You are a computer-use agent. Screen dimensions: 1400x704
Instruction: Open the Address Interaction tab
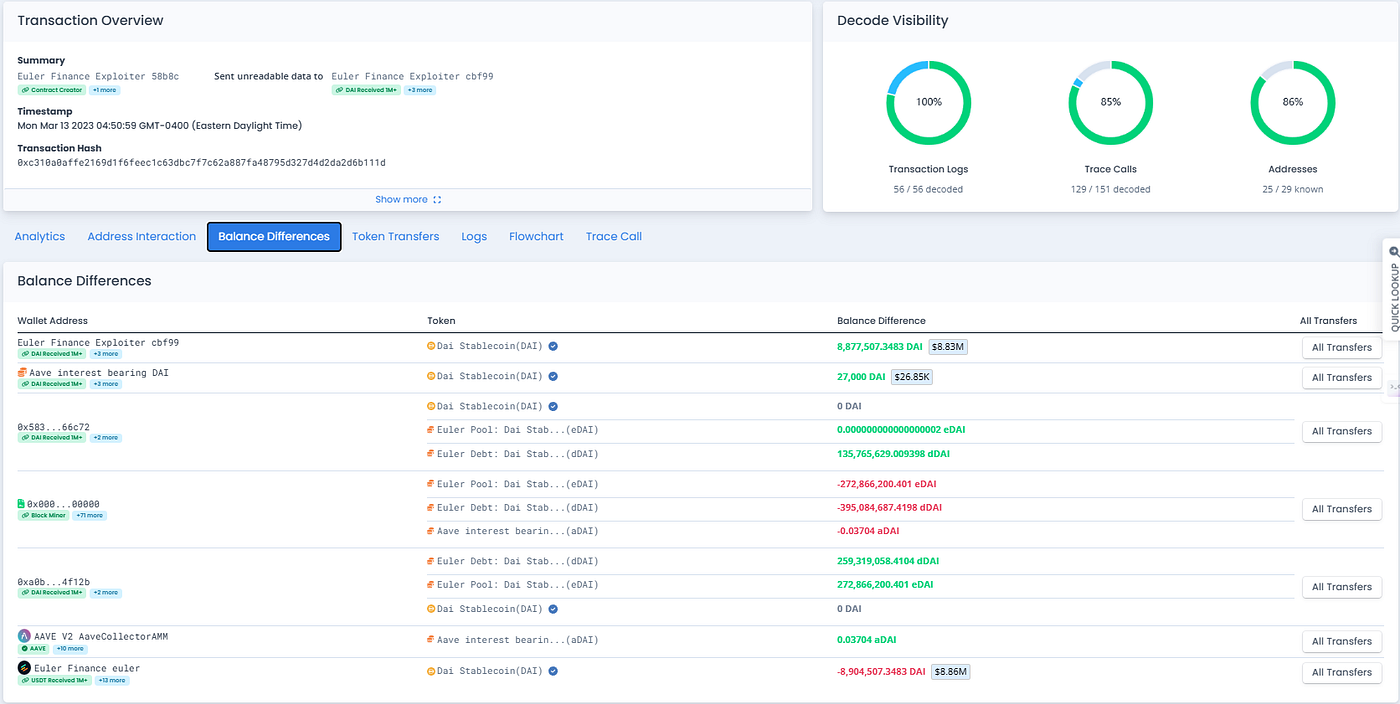tap(142, 237)
